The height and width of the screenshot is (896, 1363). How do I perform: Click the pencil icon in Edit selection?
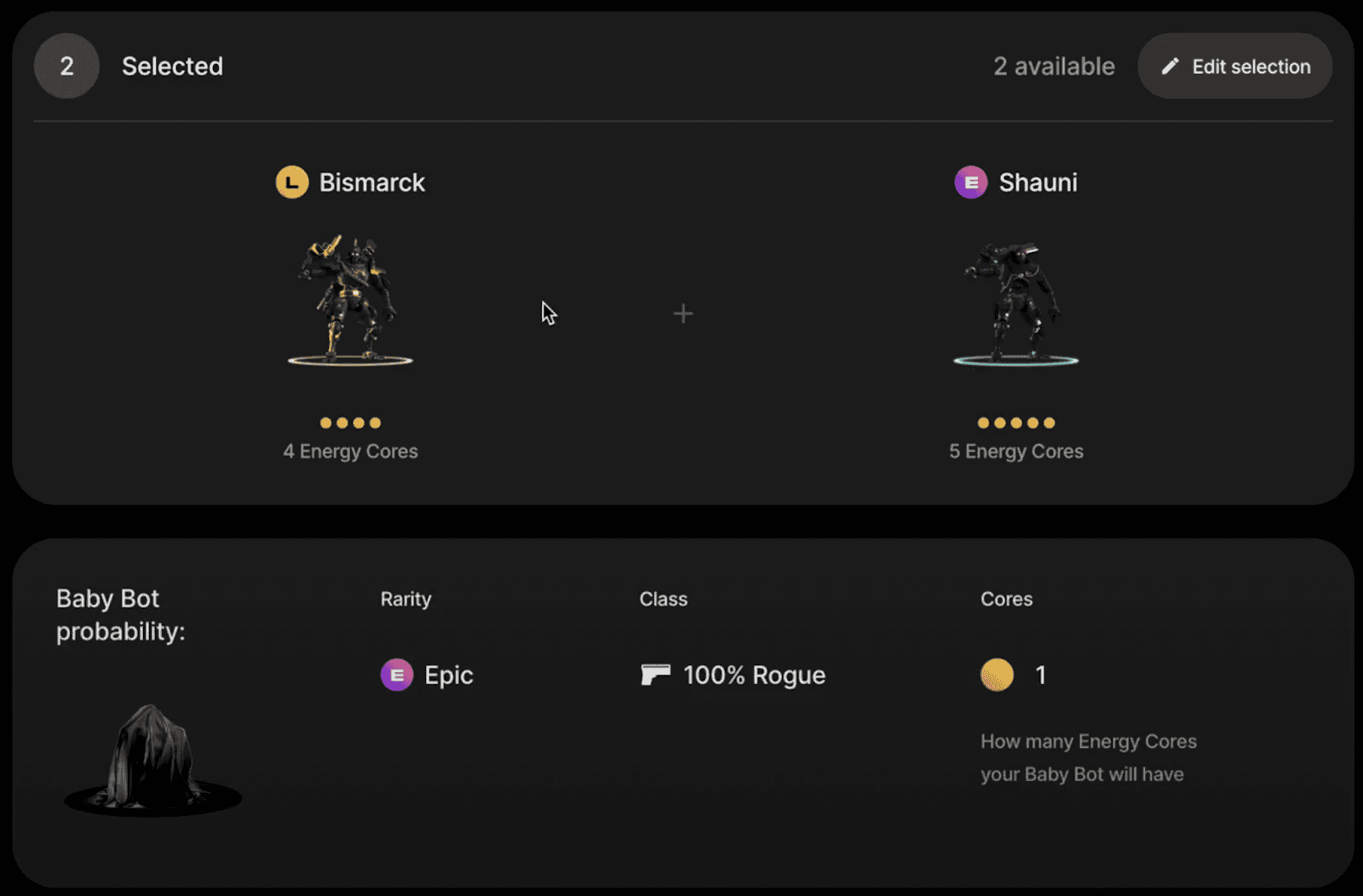(x=1170, y=66)
